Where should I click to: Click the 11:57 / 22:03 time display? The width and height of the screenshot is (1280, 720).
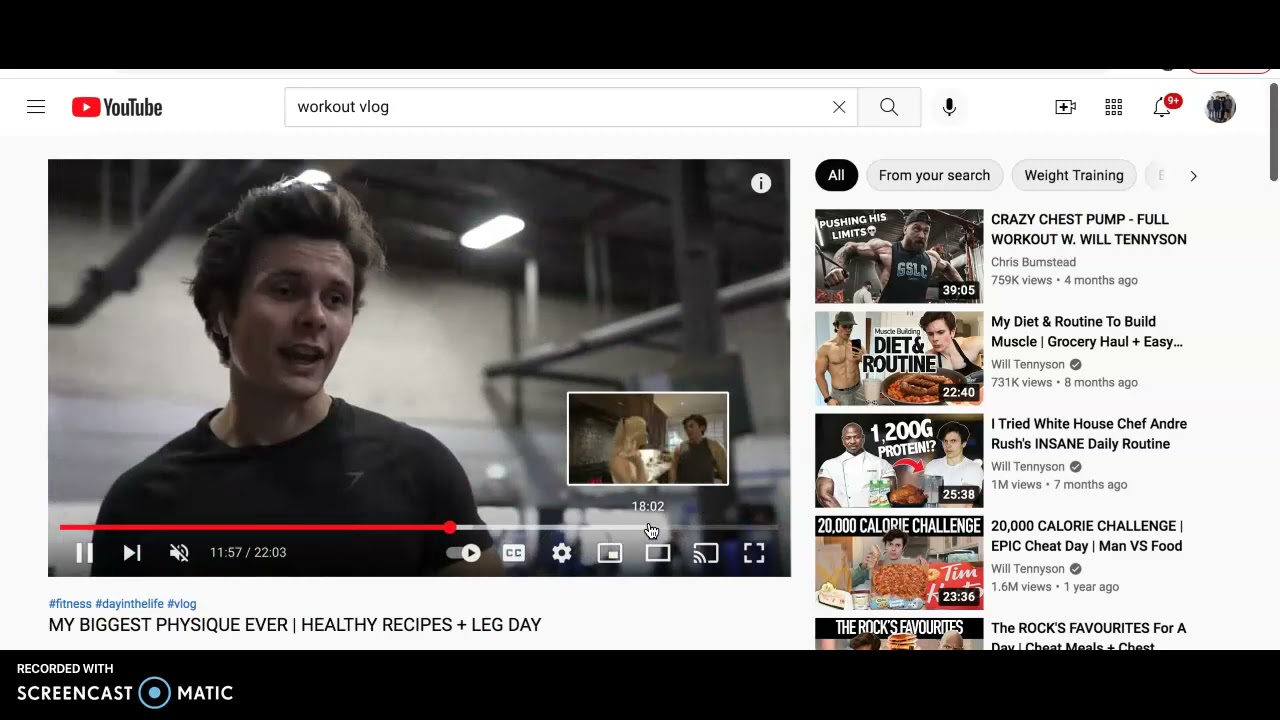point(248,552)
